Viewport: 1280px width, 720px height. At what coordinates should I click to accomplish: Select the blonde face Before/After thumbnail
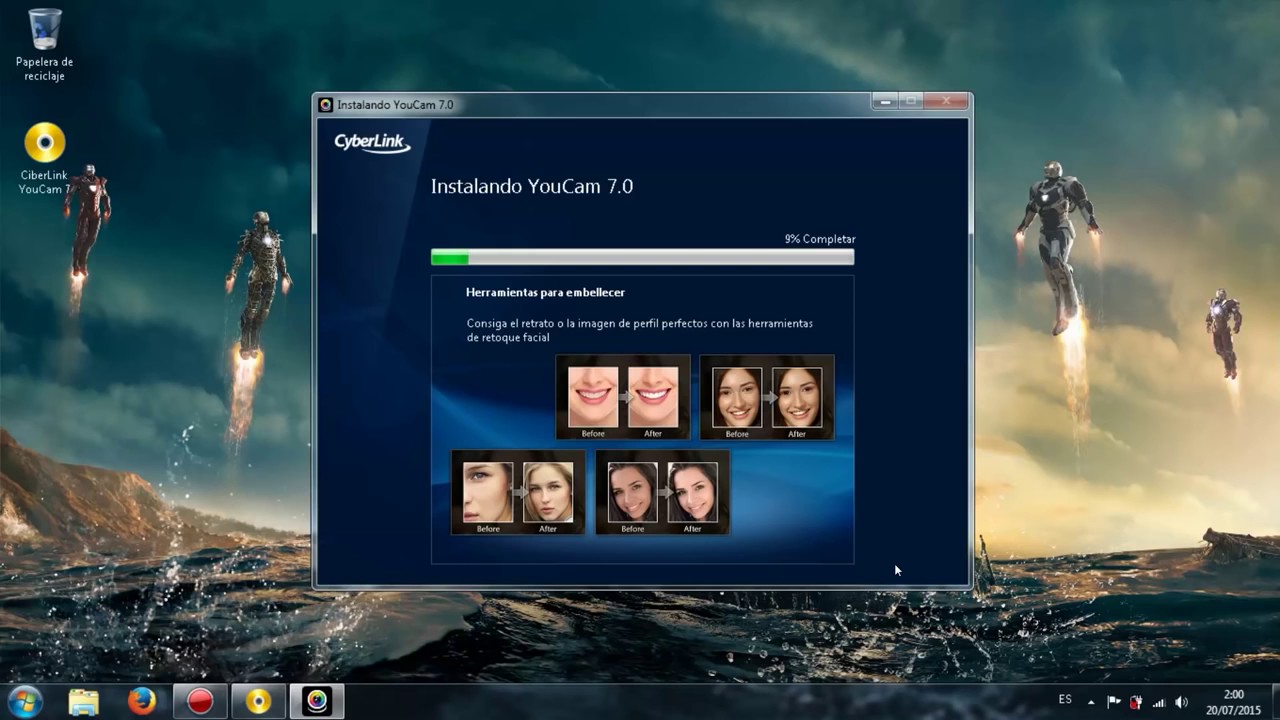tap(518, 492)
